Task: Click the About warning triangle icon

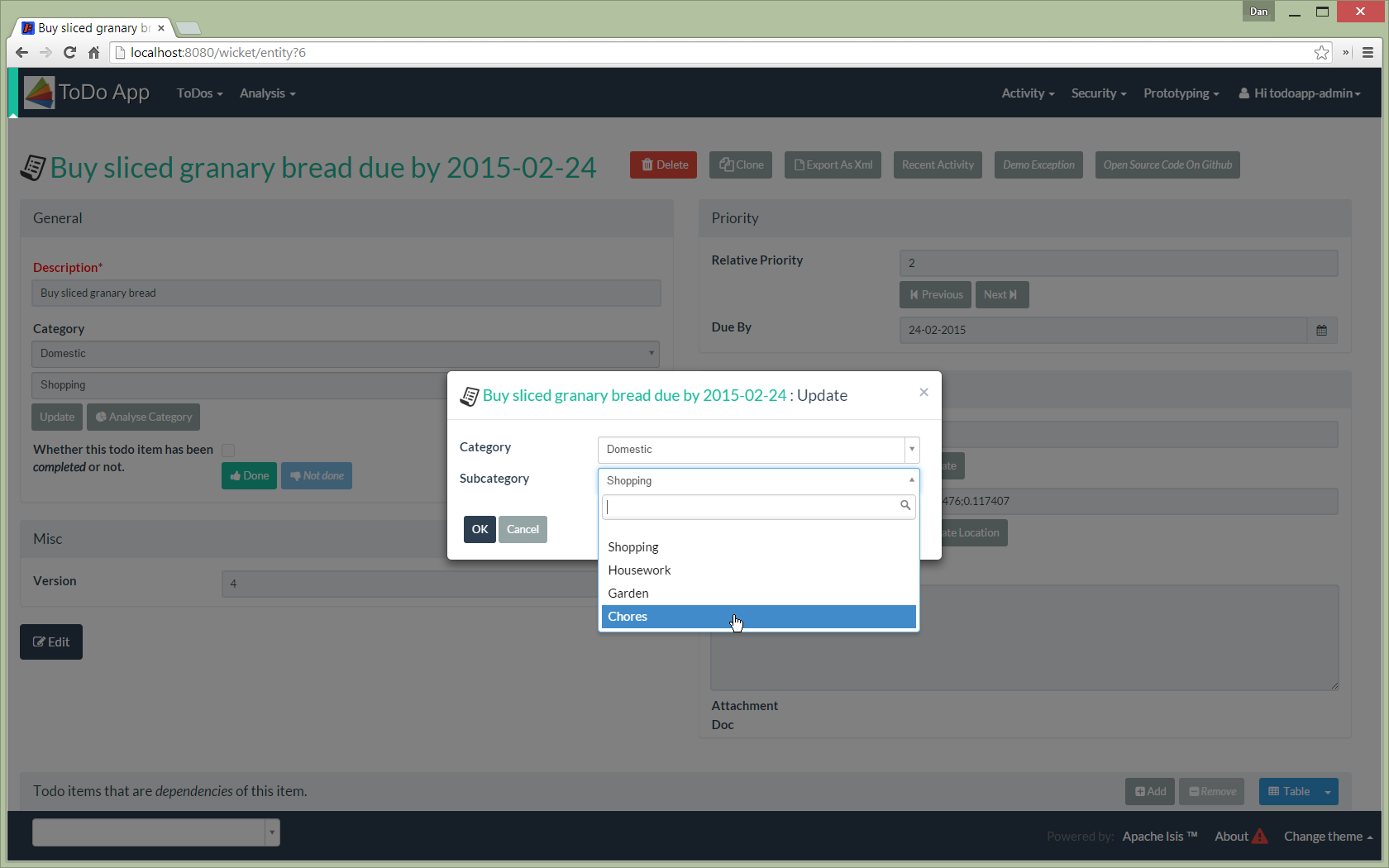Action: coord(1259,837)
